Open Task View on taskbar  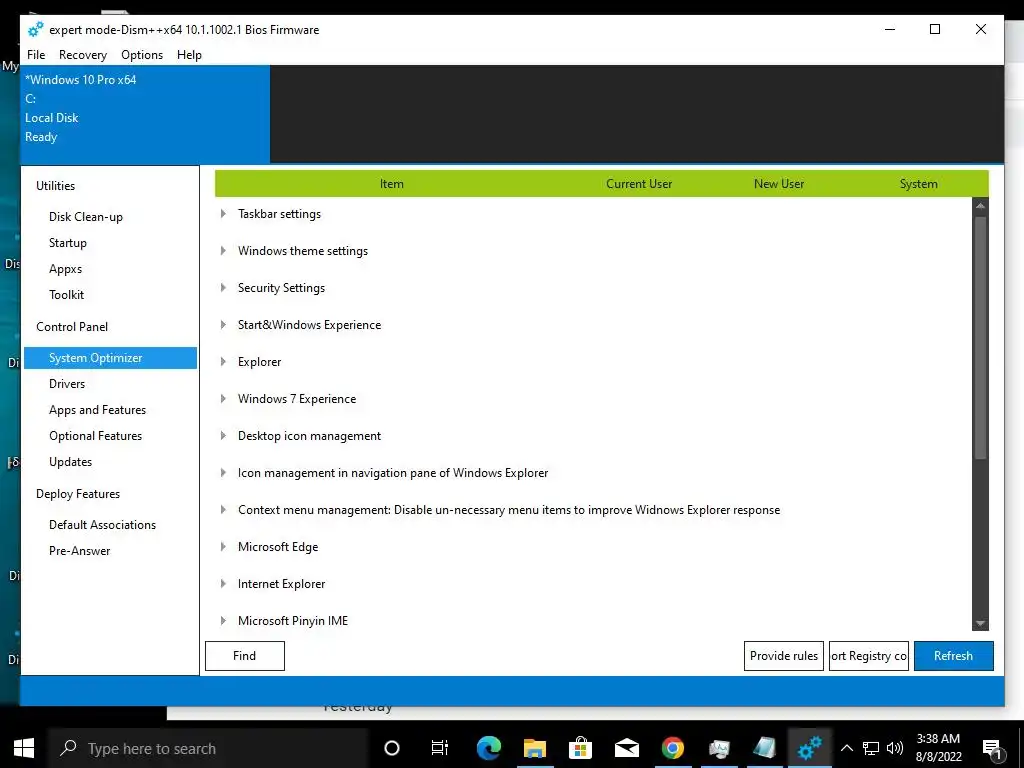tap(440, 748)
